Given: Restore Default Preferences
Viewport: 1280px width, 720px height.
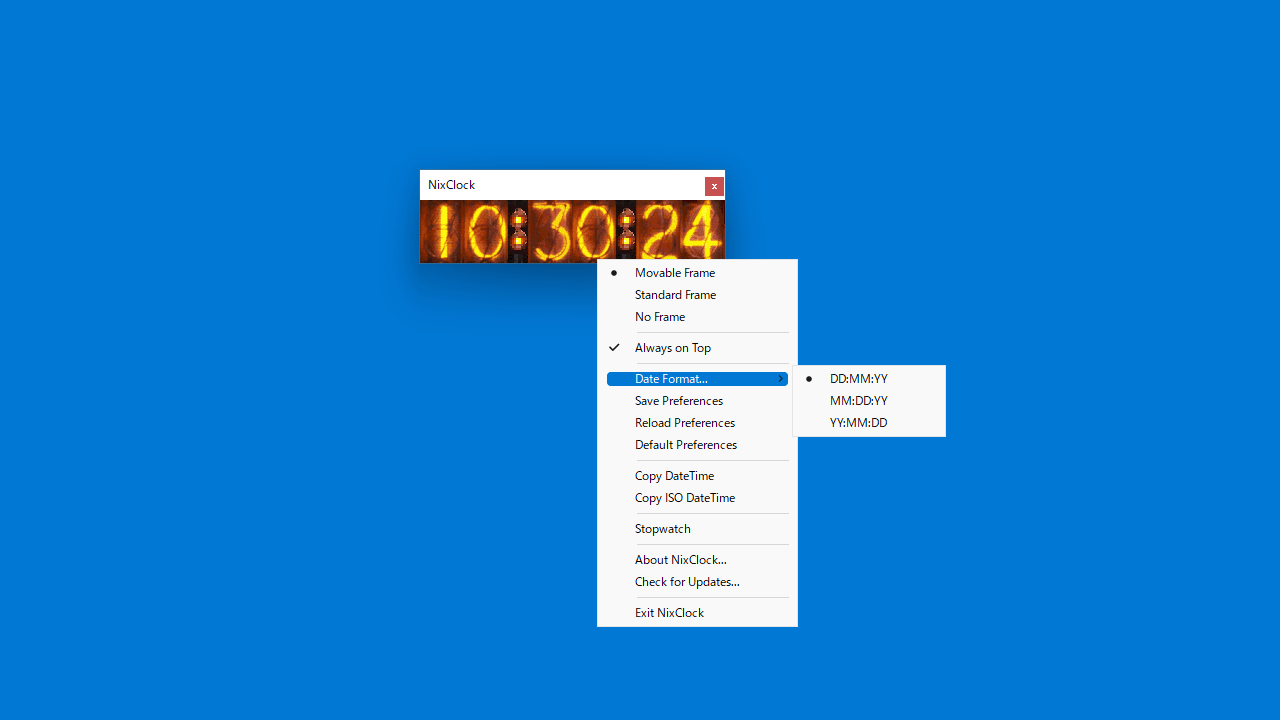Looking at the screenshot, I should tap(697, 445).
